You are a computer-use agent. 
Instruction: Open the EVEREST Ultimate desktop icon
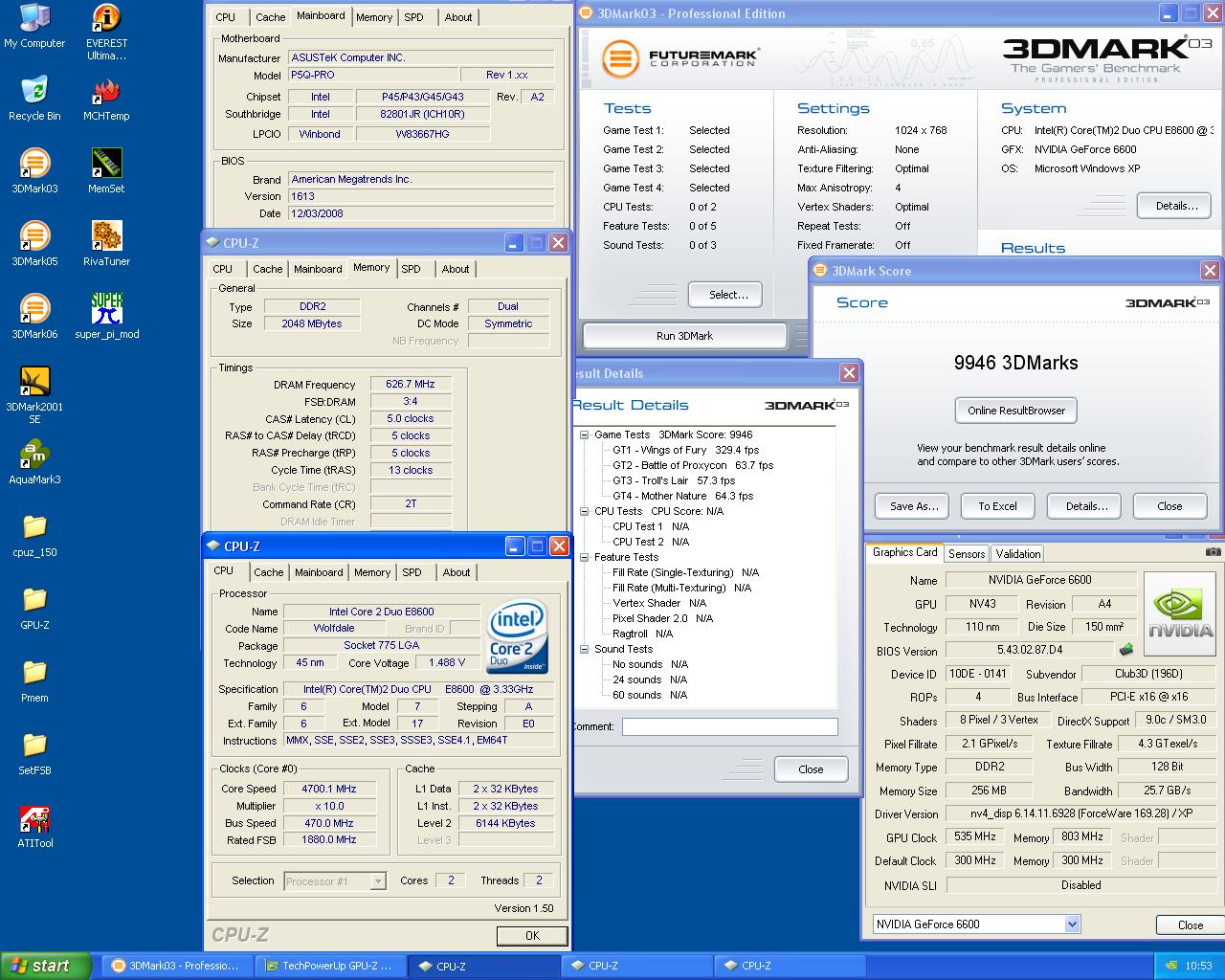coord(106,33)
